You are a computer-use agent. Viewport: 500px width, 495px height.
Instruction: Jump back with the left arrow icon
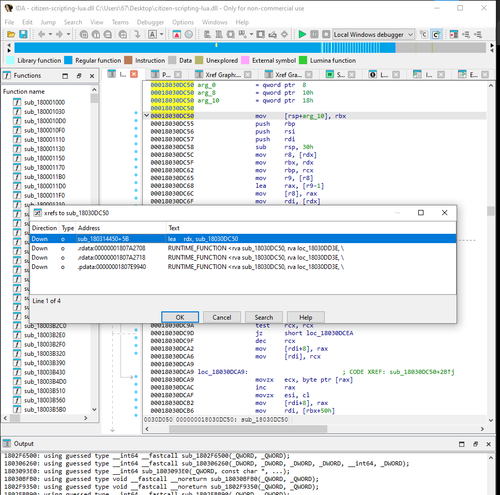pos(42,34)
